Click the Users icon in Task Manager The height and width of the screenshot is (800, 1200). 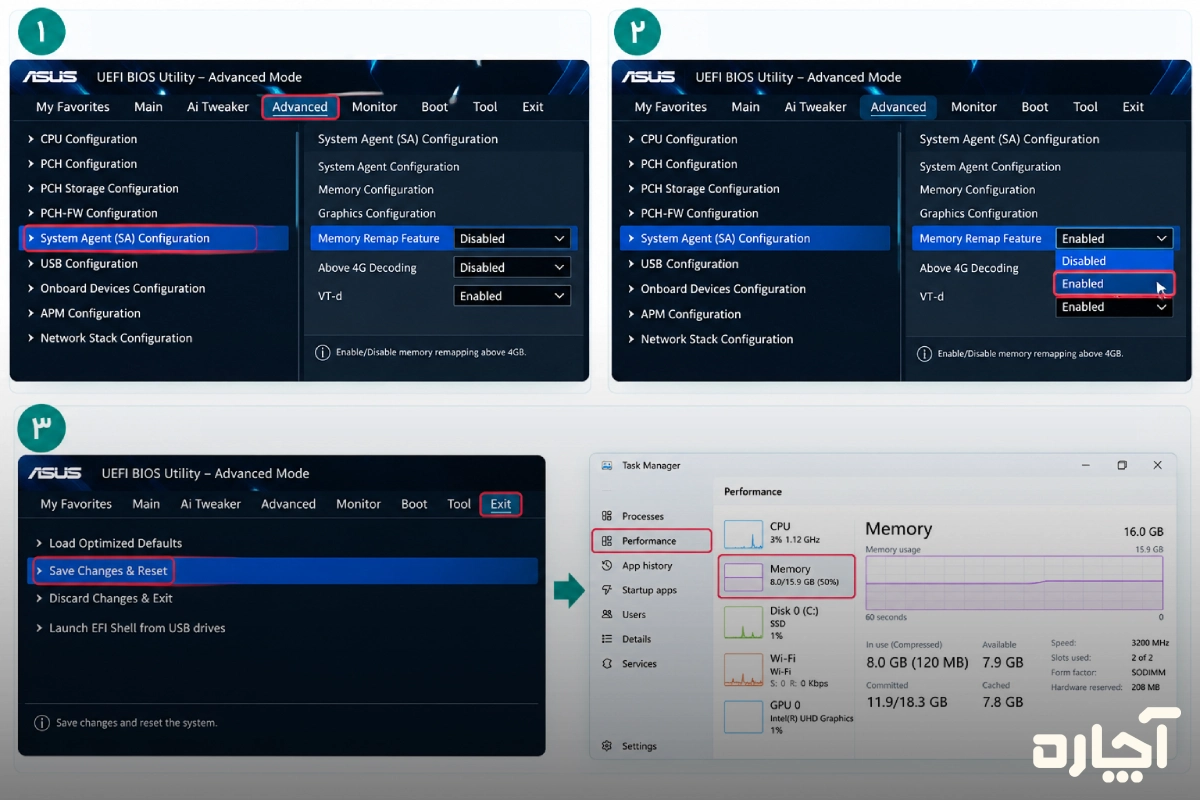tap(607, 615)
